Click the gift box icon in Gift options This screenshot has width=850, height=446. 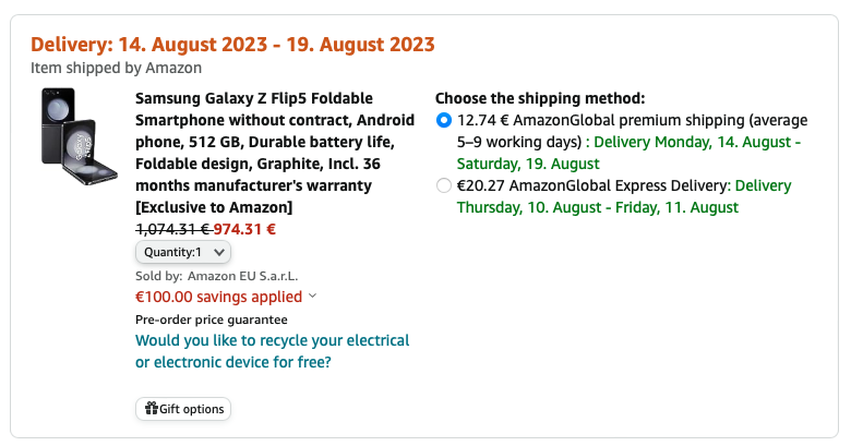151,409
